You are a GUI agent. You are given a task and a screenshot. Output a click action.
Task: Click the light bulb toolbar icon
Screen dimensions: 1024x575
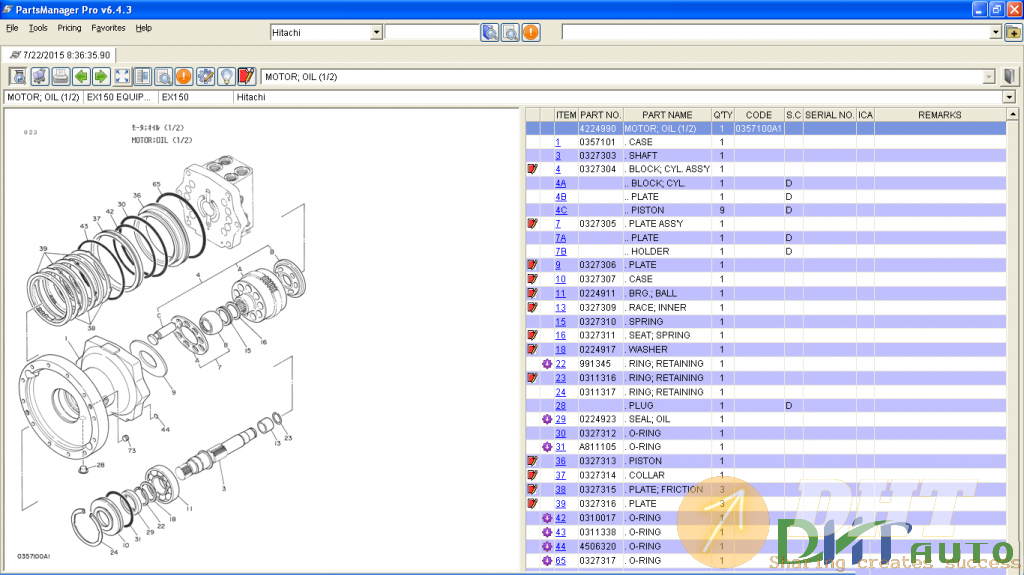coord(226,76)
